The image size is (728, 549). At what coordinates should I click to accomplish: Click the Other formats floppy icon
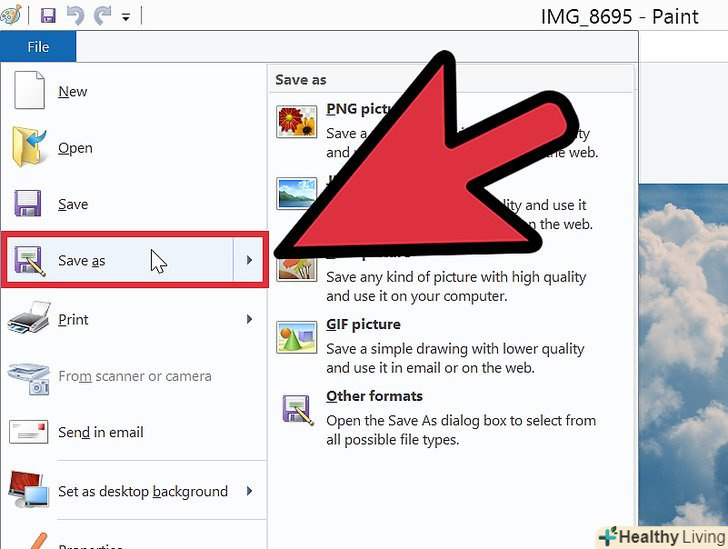click(298, 410)
